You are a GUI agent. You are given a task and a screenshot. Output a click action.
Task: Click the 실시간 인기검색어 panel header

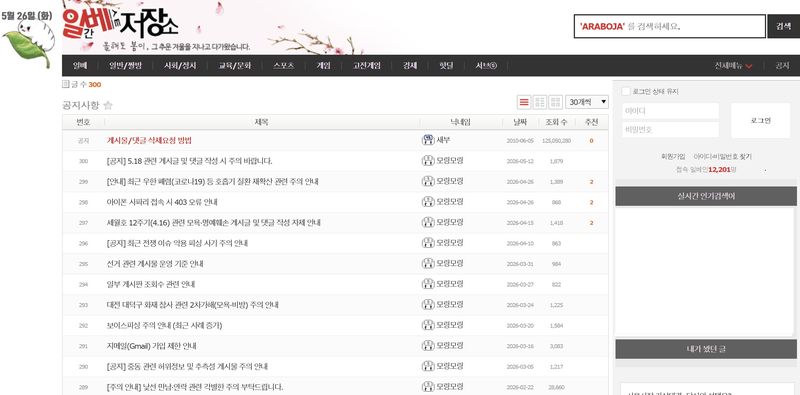point(706,196)
